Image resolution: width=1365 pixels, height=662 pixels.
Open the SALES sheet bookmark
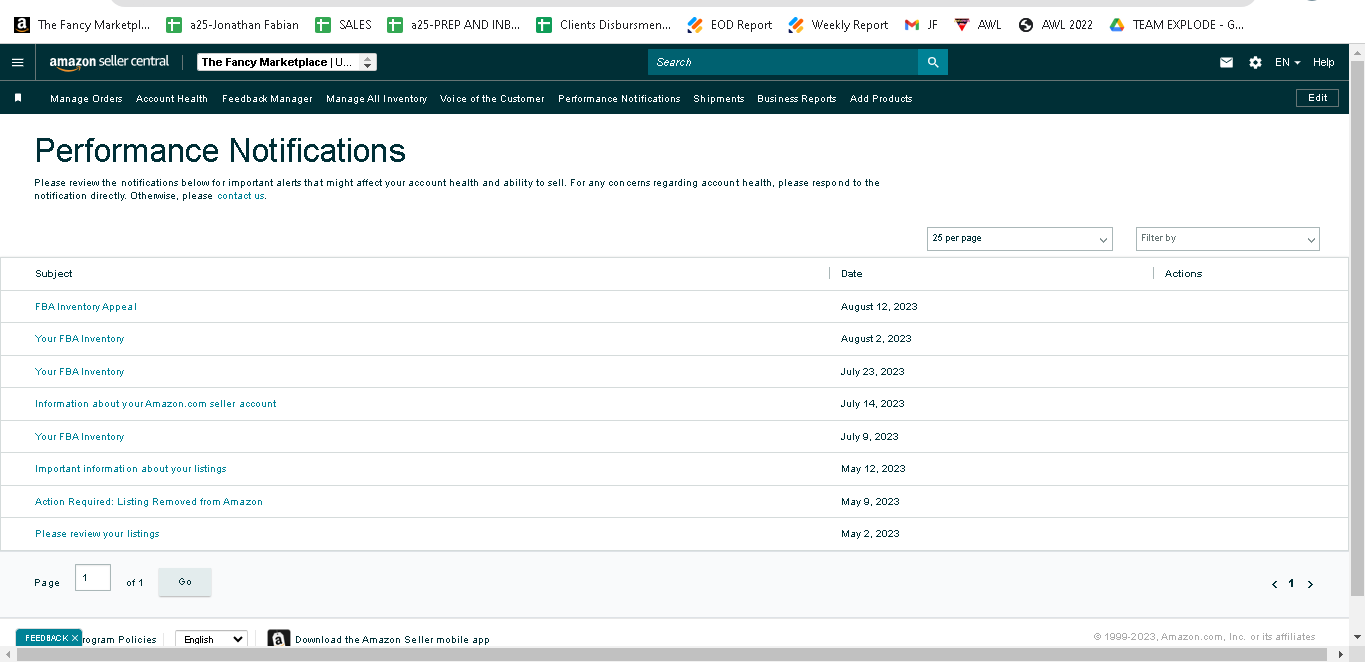pyautogui.click(x=343, y=25)
